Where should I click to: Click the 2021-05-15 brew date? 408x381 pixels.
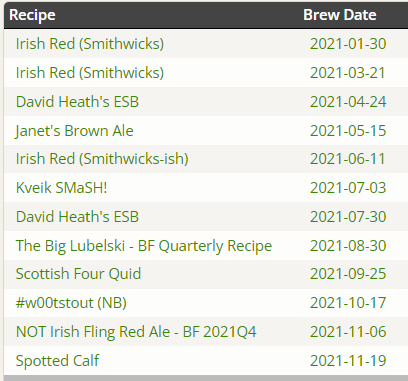348,131
